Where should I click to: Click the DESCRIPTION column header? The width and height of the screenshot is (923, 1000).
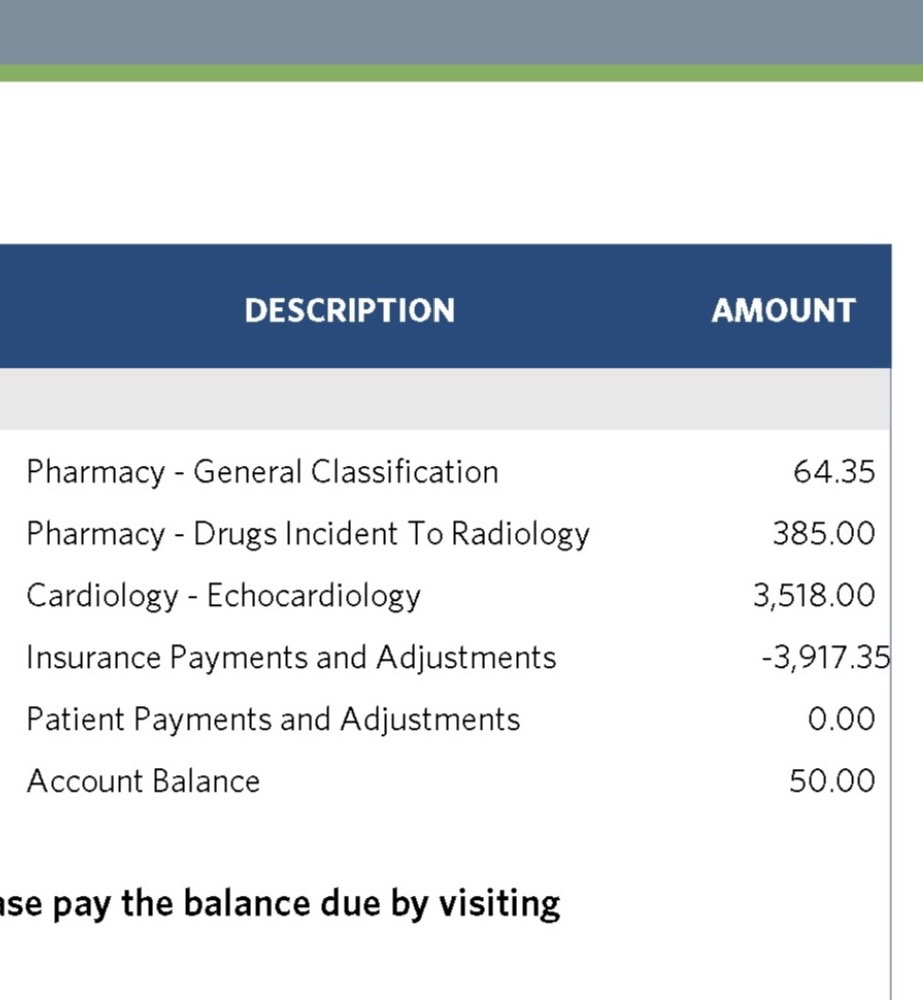[x=349, y=310]
